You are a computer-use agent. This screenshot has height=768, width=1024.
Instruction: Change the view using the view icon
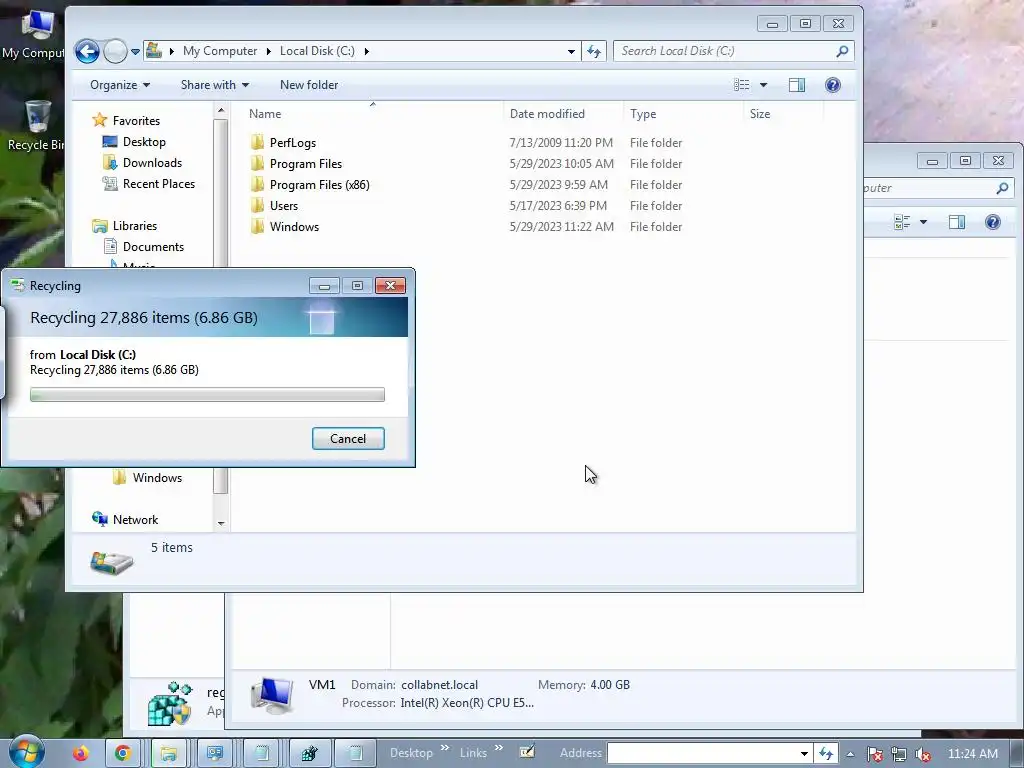pyautogui.click(x=742, y=85)
